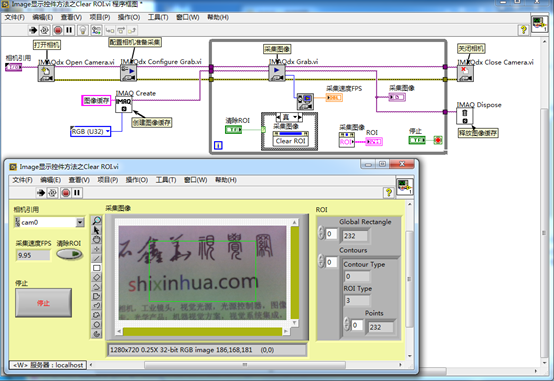Select the pan hand tool in image palette

96,240
